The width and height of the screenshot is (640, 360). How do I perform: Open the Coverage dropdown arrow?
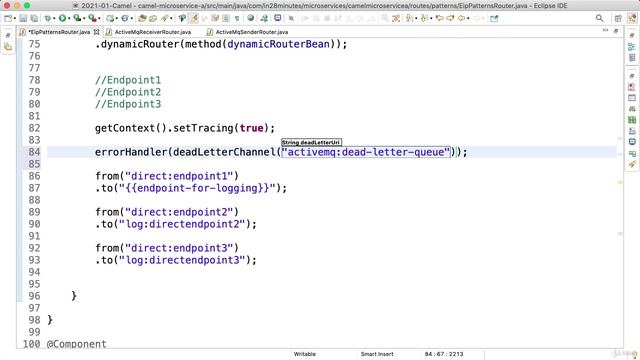(84, 18)
